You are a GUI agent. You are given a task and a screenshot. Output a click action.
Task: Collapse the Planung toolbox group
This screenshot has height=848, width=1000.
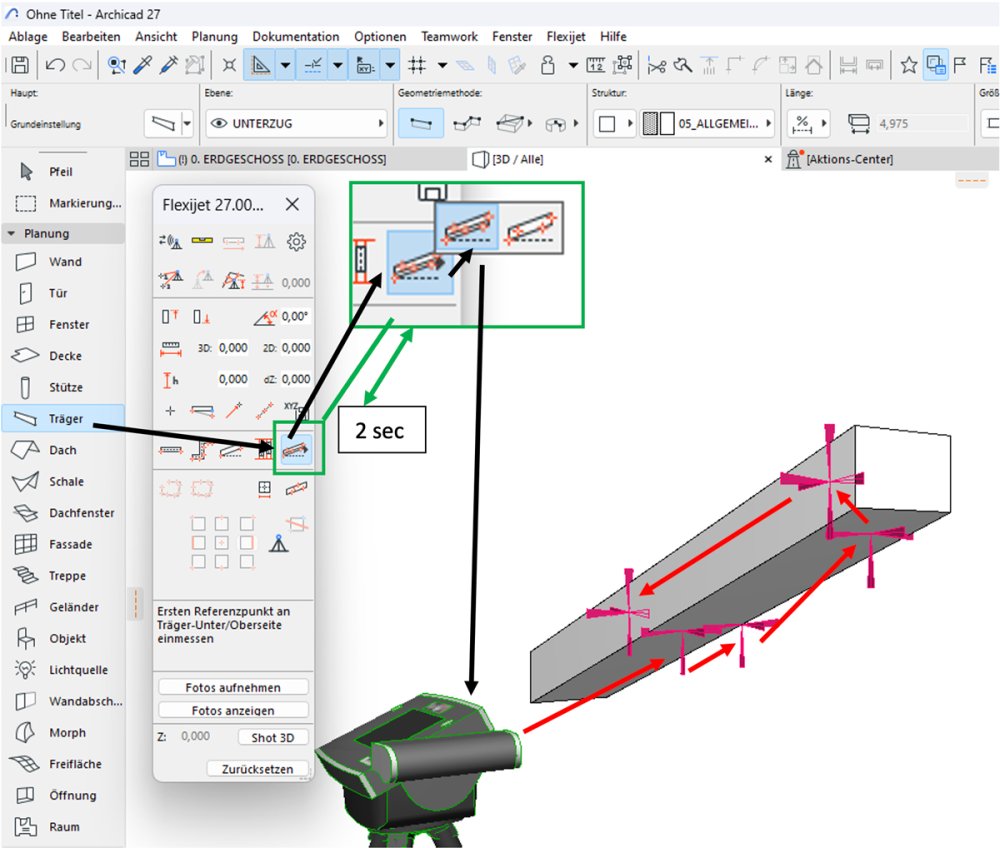tap(11, 233)
